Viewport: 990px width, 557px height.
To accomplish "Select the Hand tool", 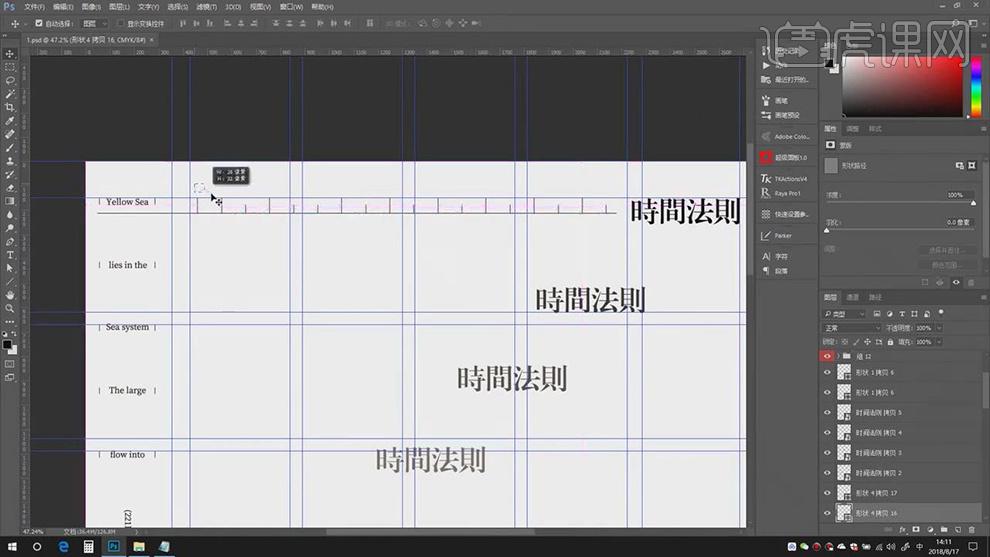I will (x=9, y=295).
